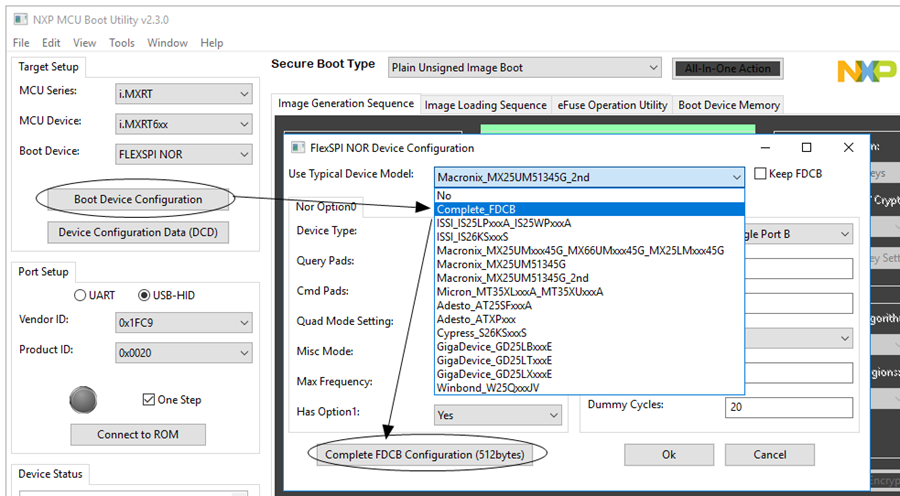This screenshot has height=496, width=900.
Task: Switch to Image Loading Sequence tab
Action: [x=486, y=105]
